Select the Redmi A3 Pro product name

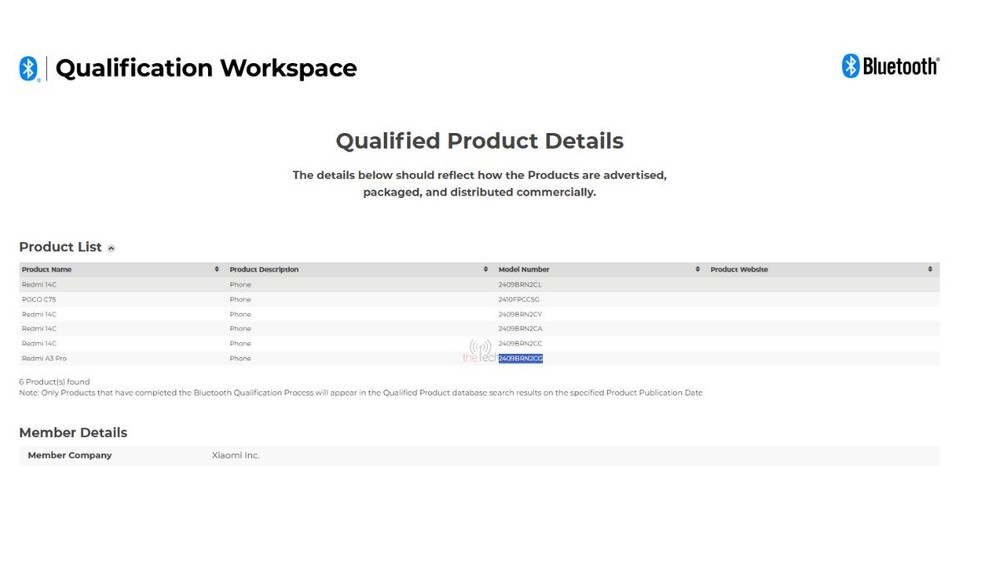click(x=44, y=358)
